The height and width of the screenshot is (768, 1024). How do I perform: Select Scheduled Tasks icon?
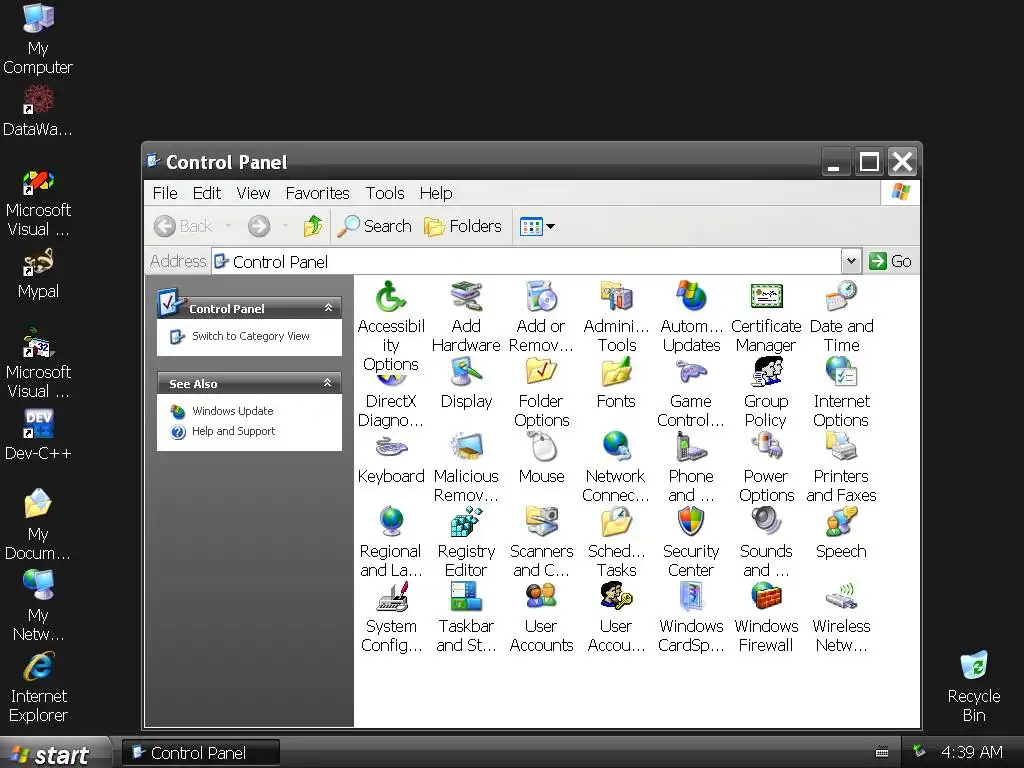pos(616,522)
